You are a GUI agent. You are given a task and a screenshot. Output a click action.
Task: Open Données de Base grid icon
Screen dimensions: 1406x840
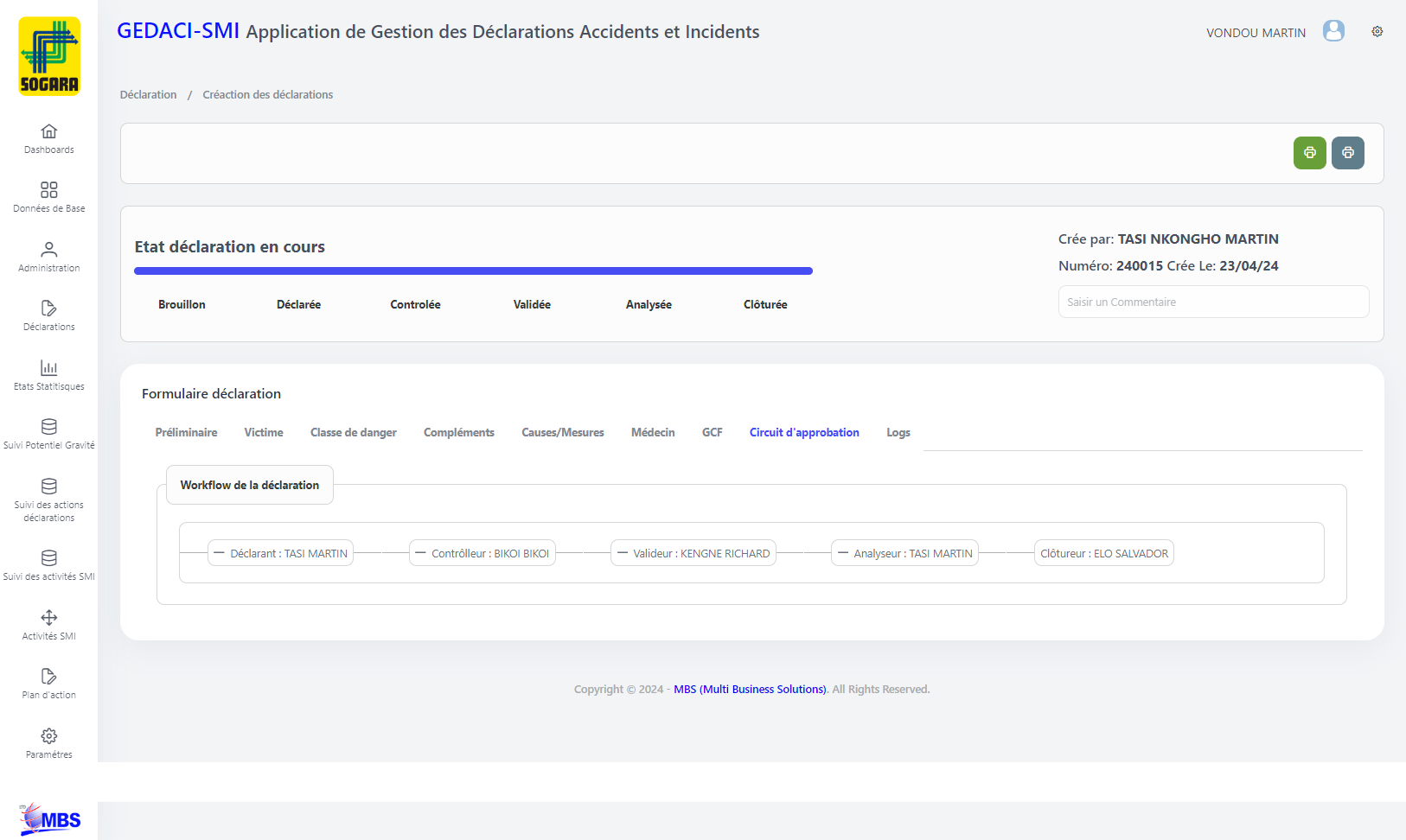click(49, 190)
